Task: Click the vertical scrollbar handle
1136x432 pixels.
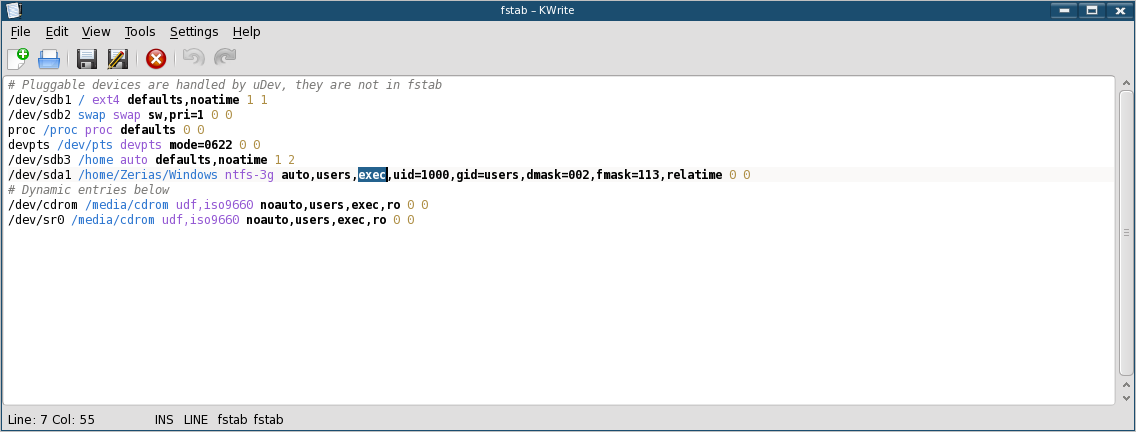Action: coord(1125,232)
